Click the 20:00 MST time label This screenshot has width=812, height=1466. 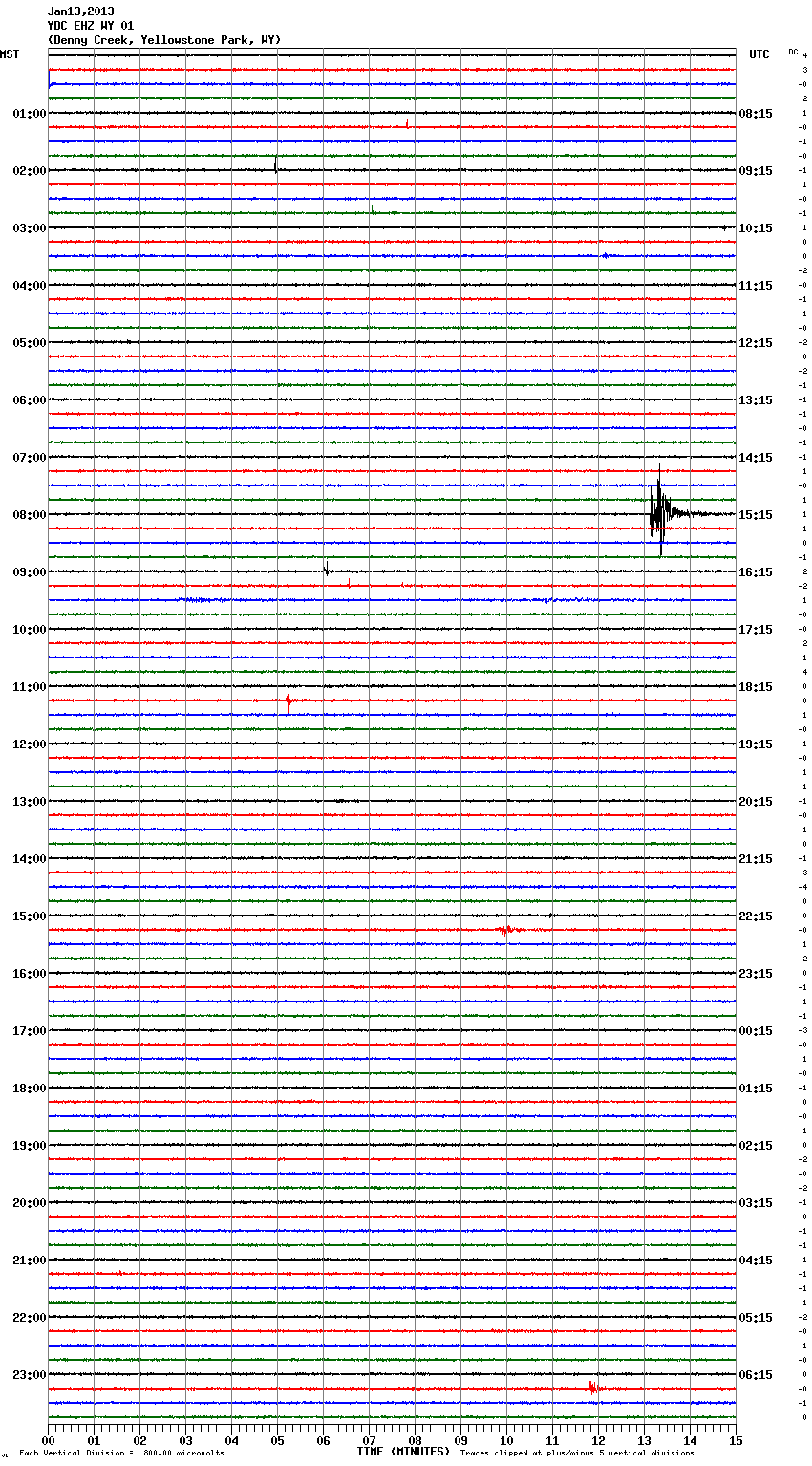[30, 1203]
